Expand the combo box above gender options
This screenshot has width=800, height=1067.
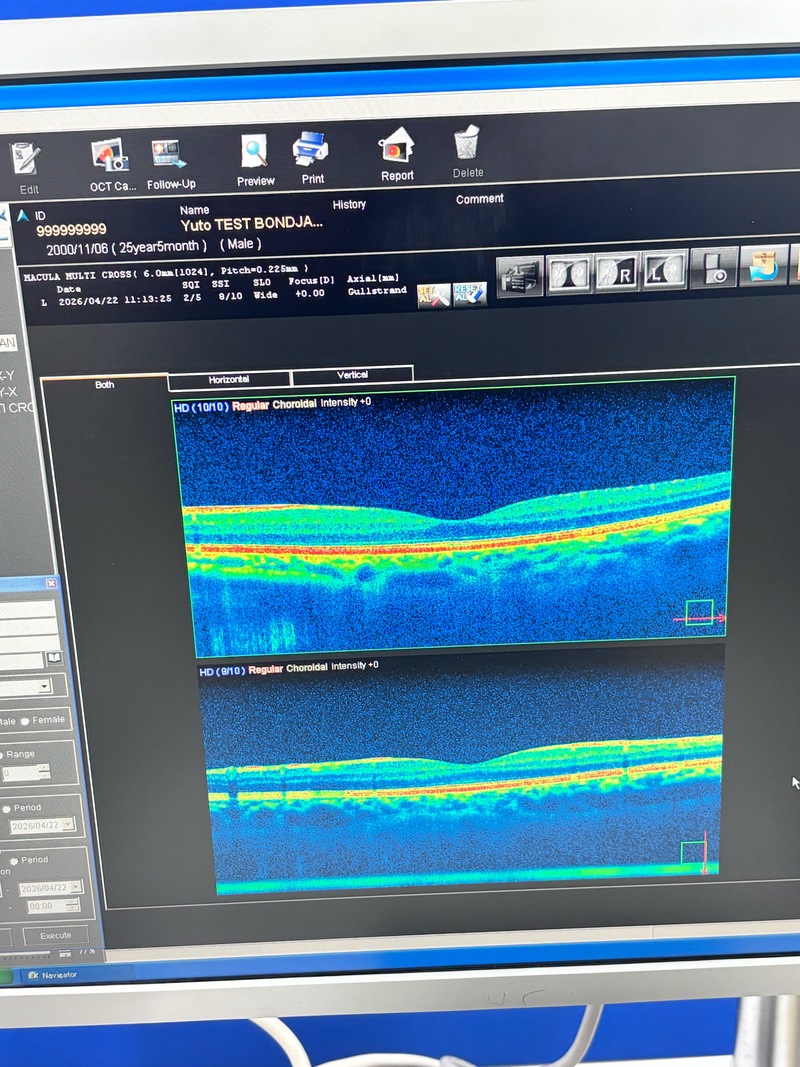[44, 687]
